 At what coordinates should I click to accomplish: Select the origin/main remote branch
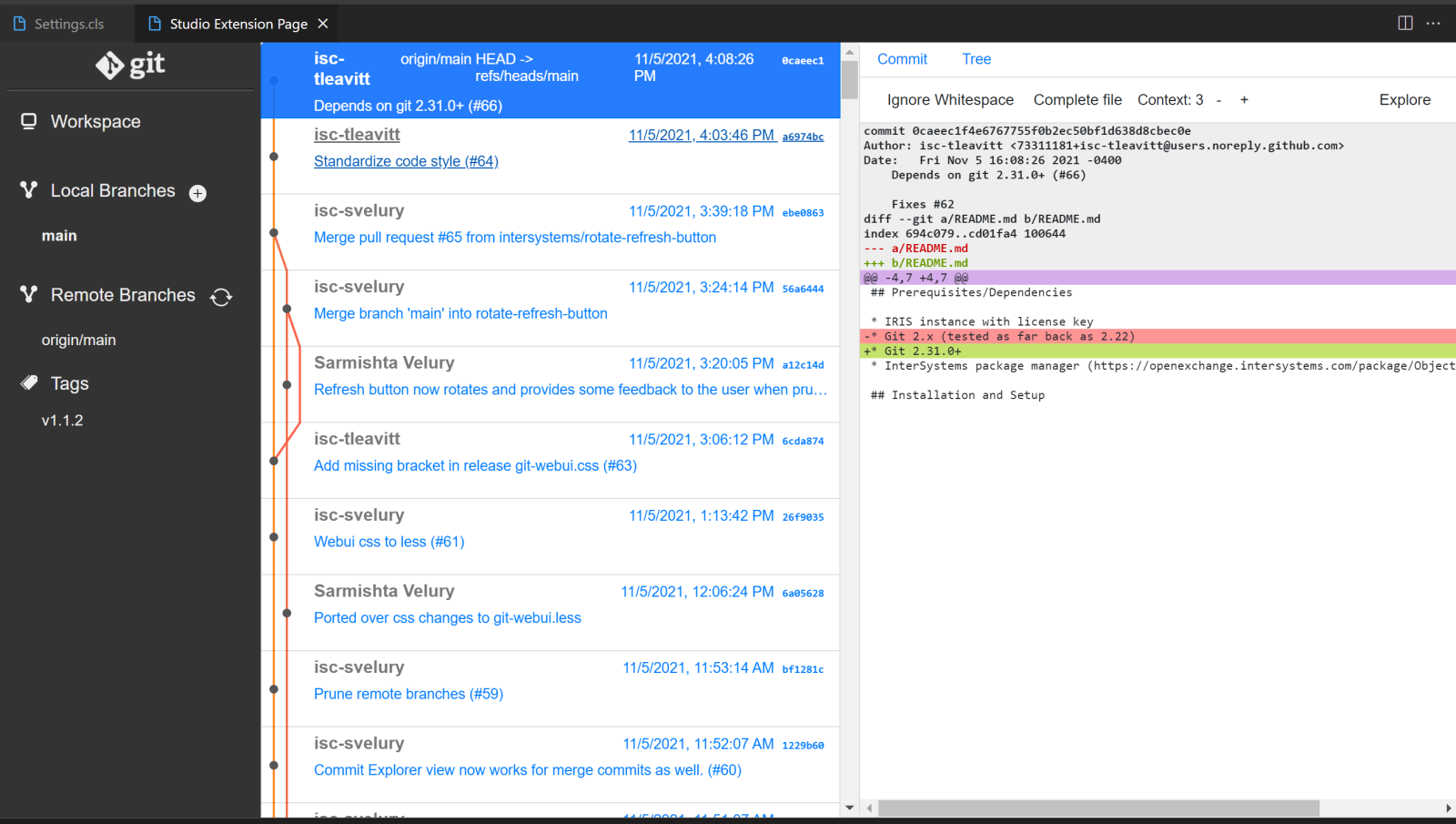79,340
